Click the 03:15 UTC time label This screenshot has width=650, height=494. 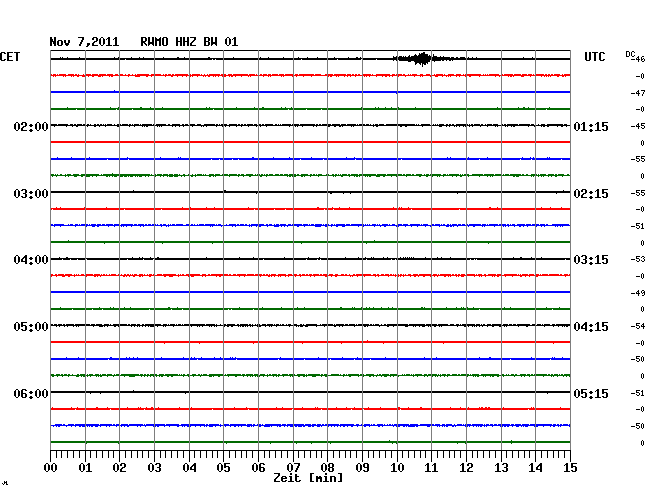(x=591, y=260)
